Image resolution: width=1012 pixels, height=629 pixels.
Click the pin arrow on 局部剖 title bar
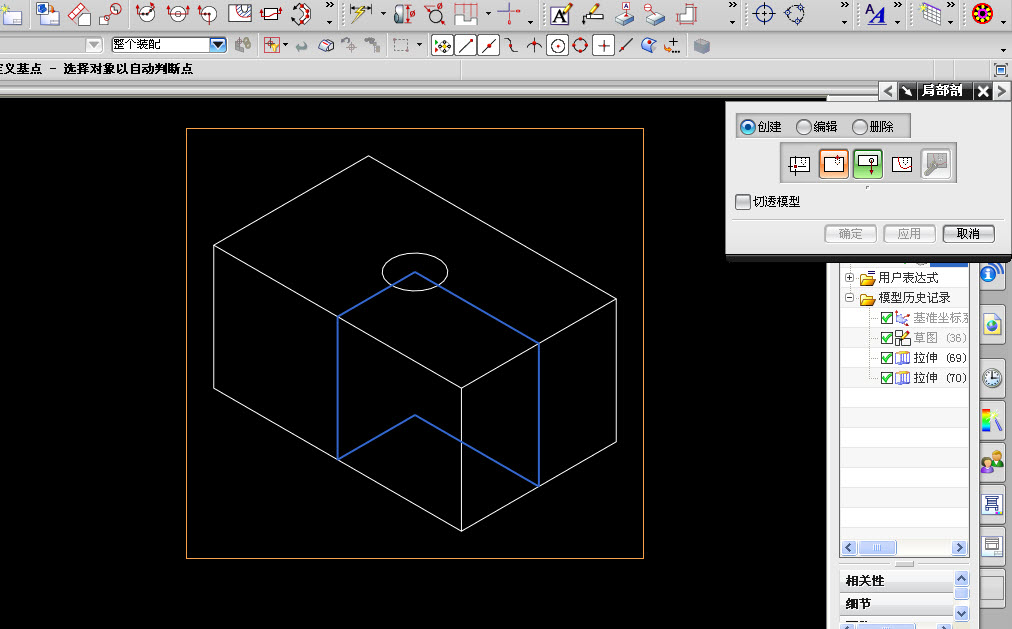coord(907,91)
